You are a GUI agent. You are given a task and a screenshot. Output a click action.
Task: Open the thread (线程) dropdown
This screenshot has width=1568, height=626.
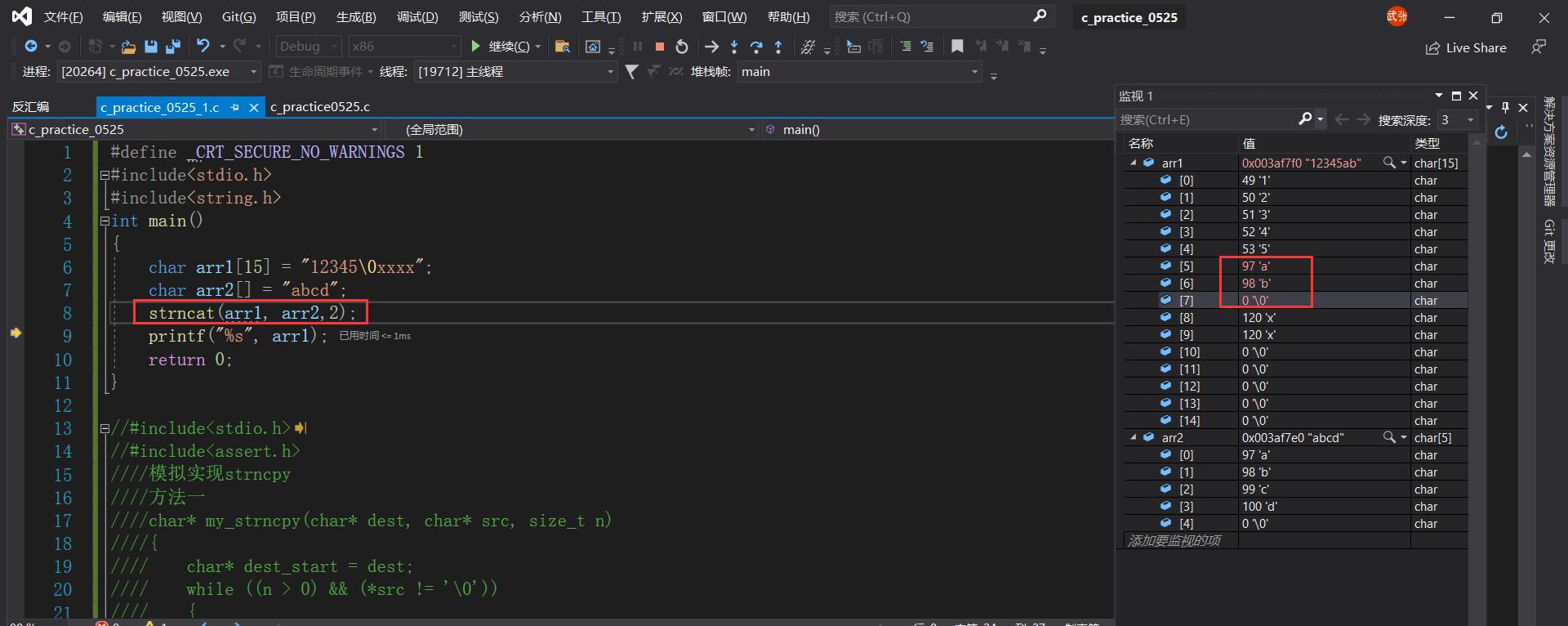515,72
